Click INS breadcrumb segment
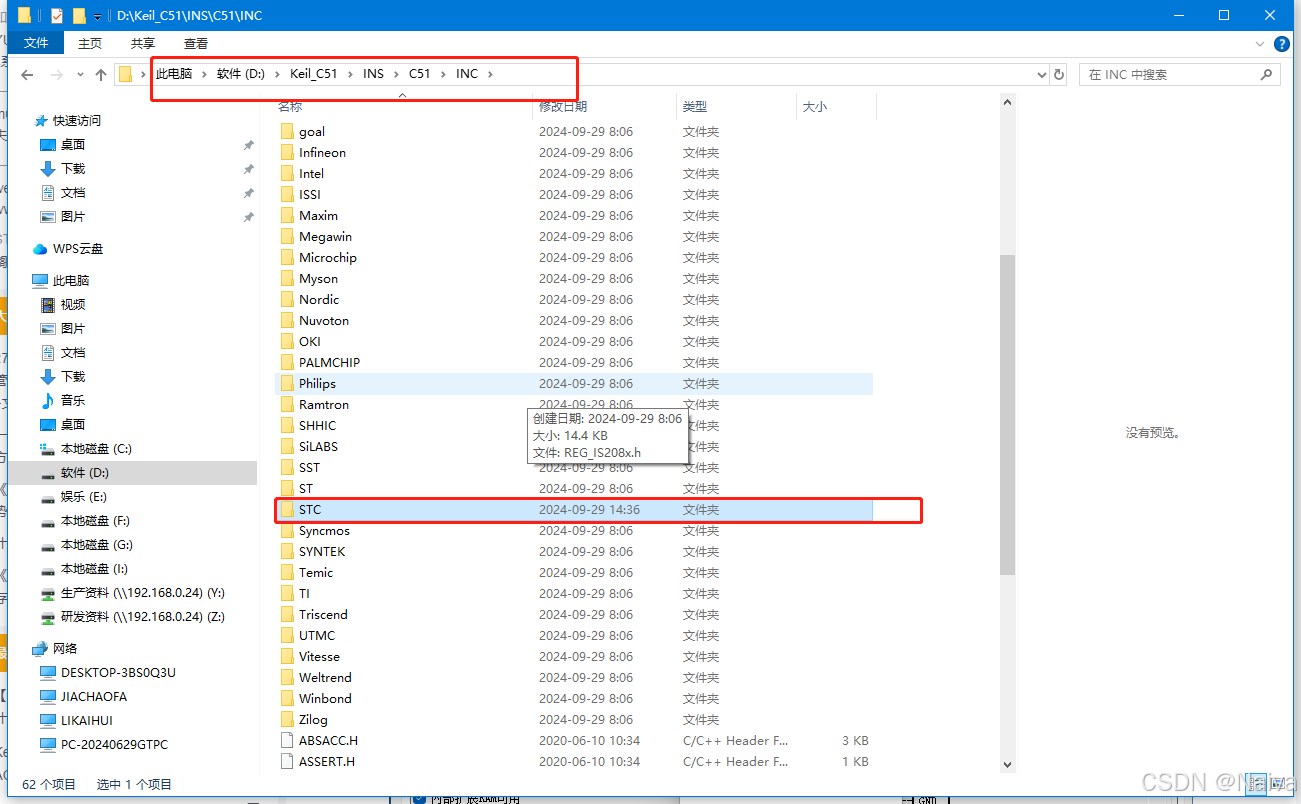The width and height of the screenshot is (1301, 804). point(373,74)
